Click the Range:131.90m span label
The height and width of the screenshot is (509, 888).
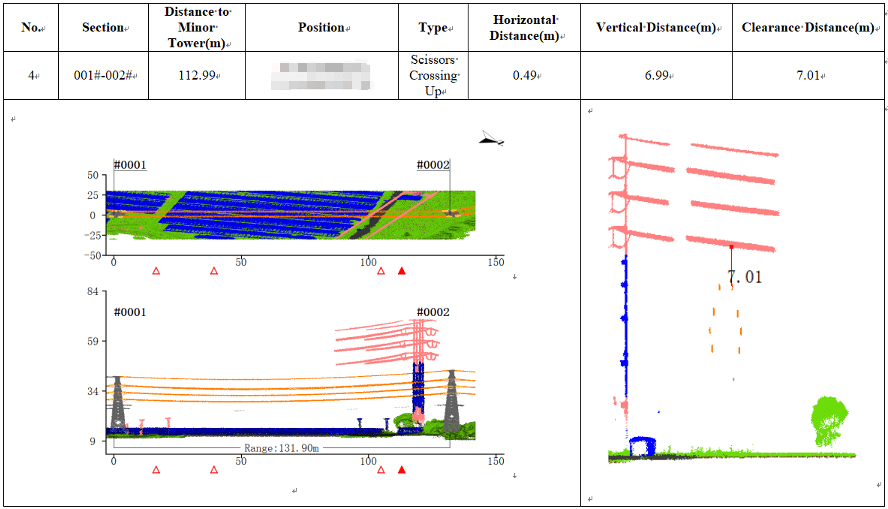[x=282, y=449]
